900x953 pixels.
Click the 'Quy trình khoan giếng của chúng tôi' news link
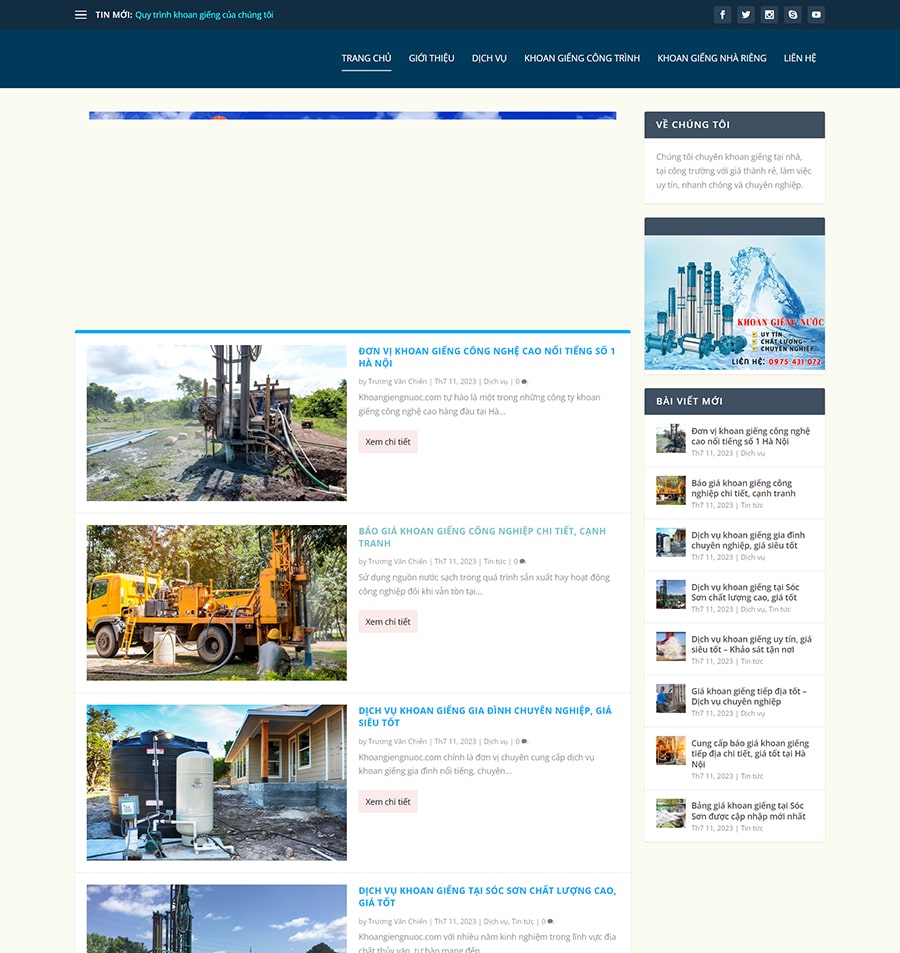[204, 15]
